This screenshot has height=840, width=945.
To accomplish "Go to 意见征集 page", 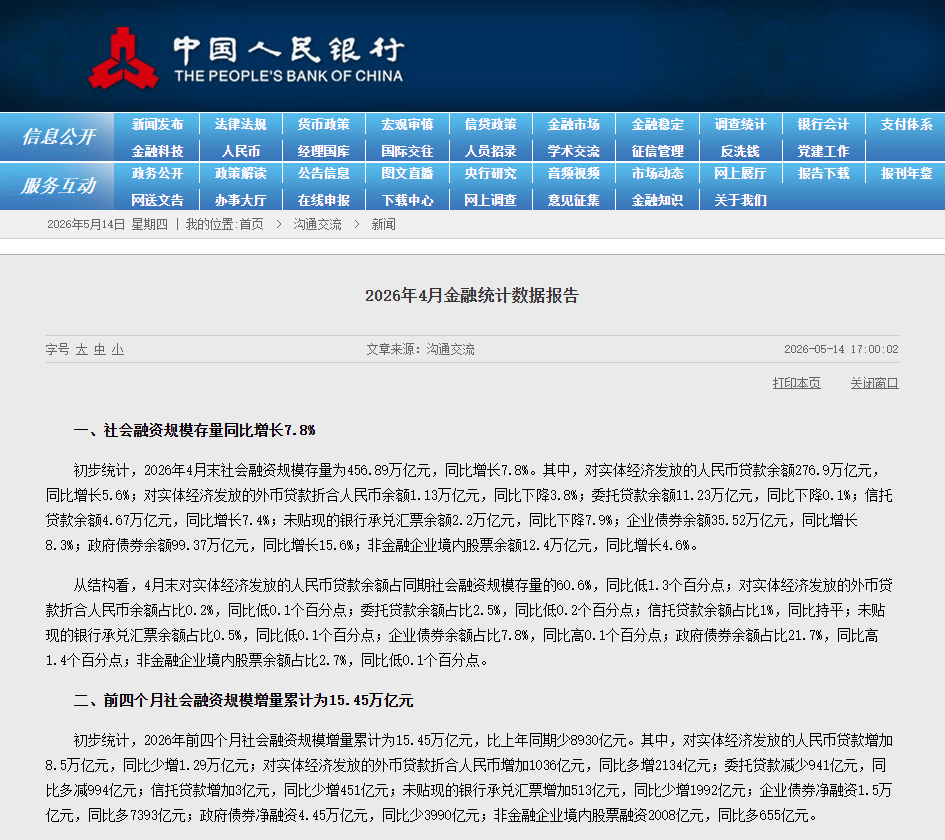I will pos(574,199).
